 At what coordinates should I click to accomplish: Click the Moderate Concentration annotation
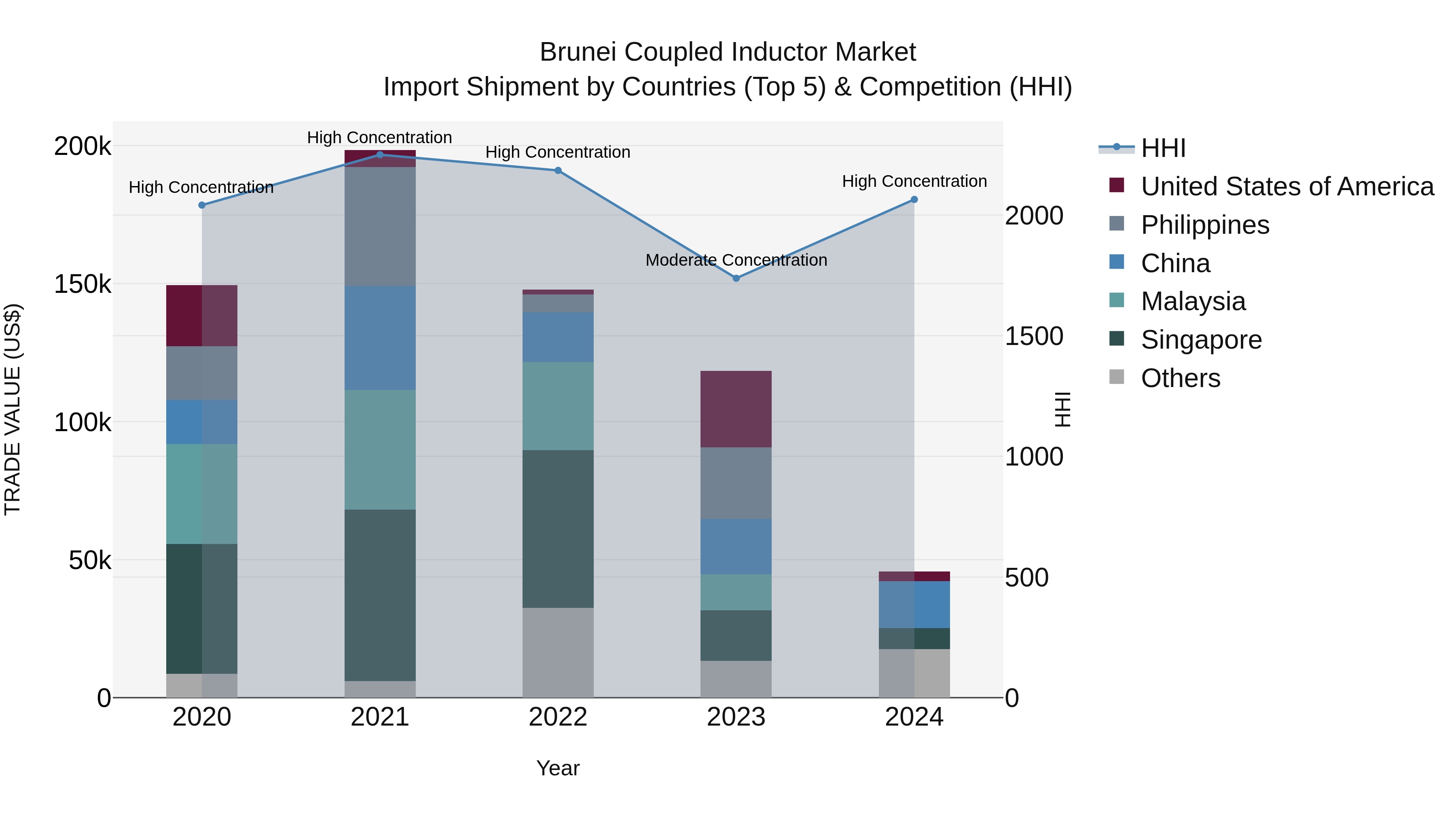736,260
